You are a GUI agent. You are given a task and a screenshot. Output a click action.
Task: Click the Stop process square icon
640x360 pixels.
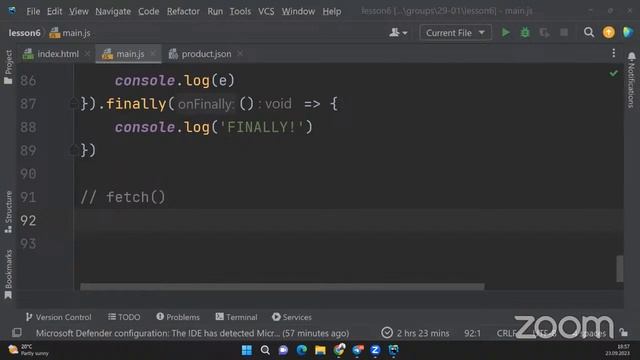click(564, 32)
